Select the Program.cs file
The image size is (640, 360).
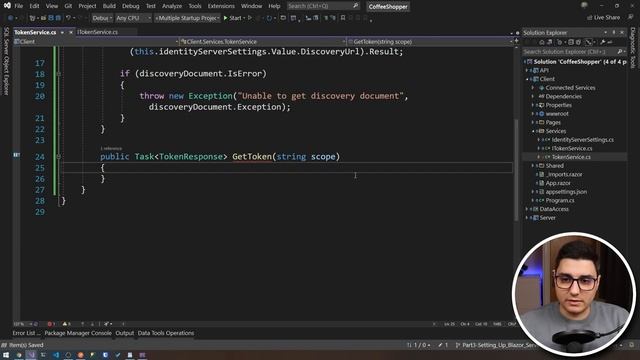[x=560, y=200]
